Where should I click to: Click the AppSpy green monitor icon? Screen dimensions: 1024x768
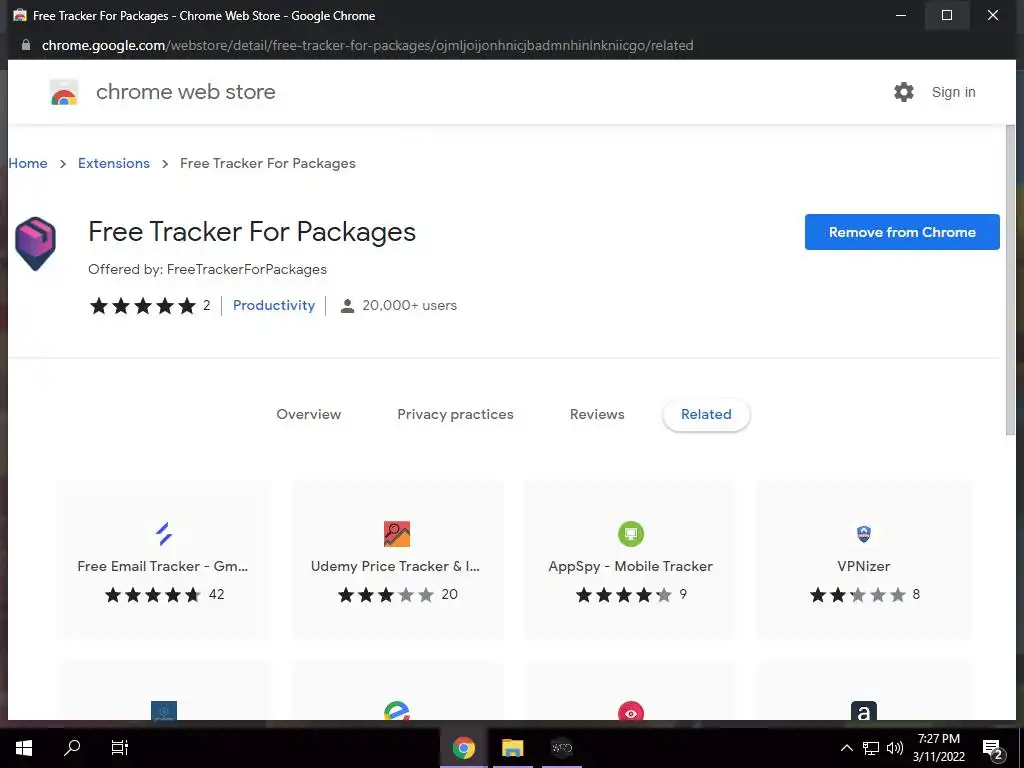[x=631, y=534]
